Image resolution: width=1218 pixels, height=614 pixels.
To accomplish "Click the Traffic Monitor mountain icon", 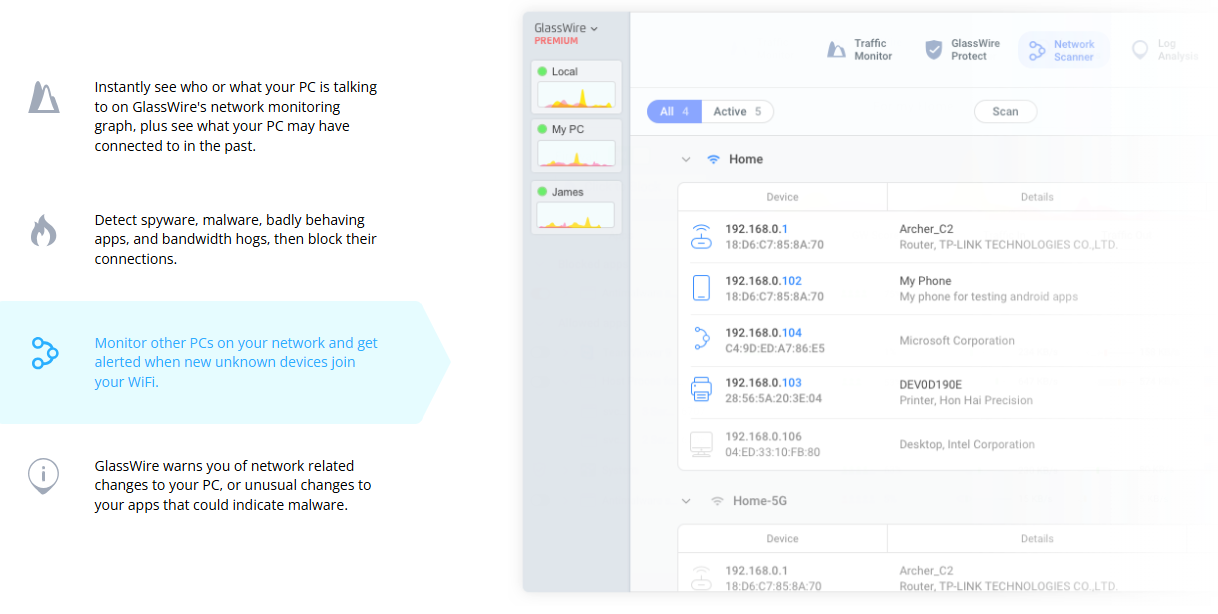I will [x=836, y=50].
